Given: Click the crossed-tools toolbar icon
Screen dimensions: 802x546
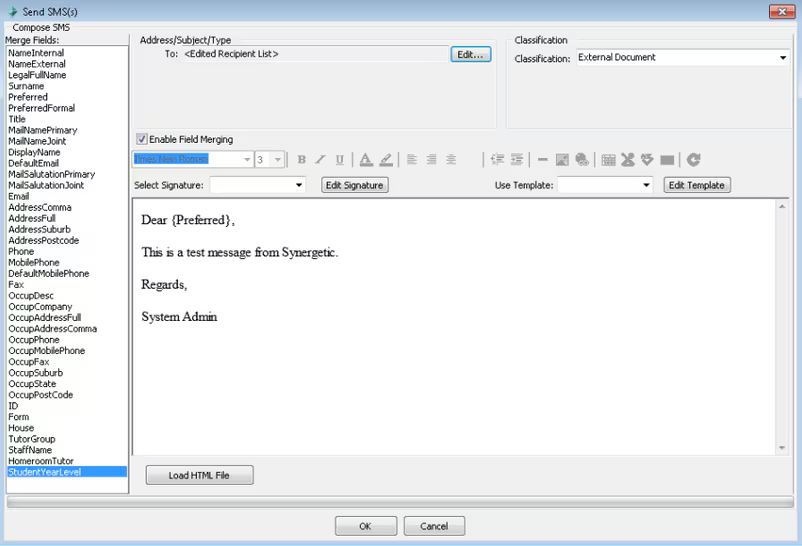Looking at the screenshot, I should point(628,160).
